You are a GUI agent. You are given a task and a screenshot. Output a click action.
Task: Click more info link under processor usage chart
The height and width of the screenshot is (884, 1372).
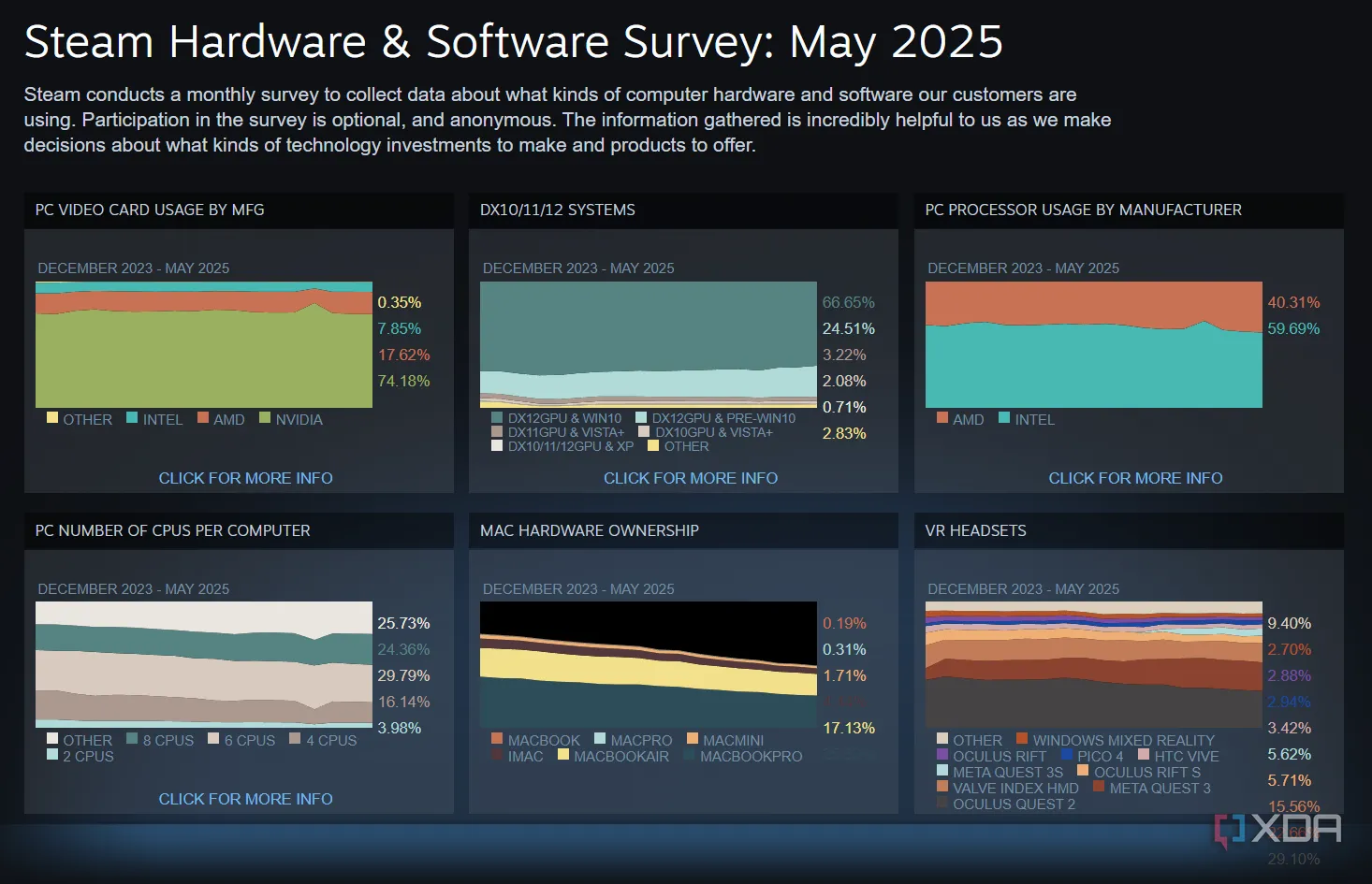pyautogui.click(x=1134, y=478)
